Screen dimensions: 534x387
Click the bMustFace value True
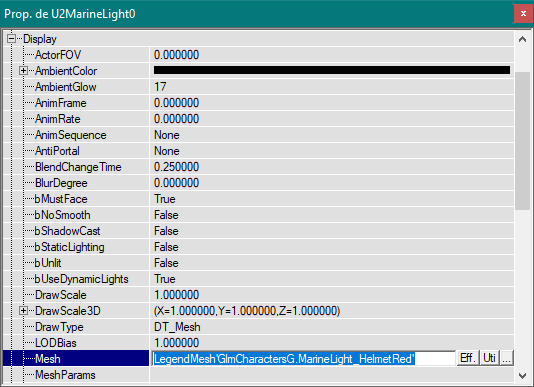point(165,199)
